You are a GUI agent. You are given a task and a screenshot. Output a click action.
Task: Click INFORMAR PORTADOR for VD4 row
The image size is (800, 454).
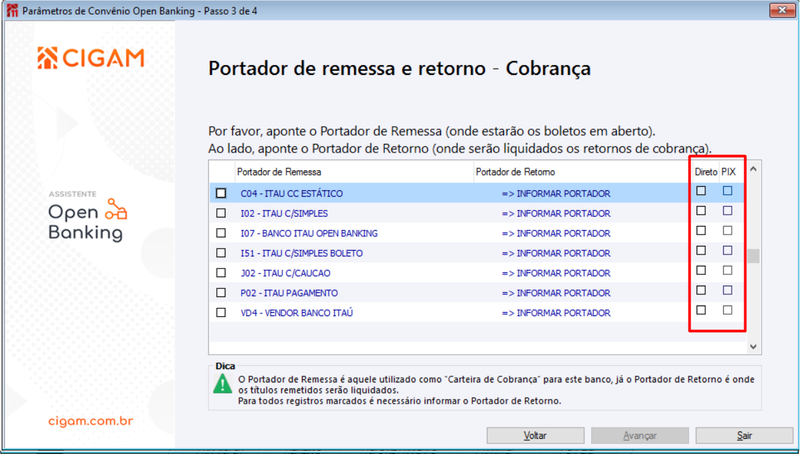(556, 313)
